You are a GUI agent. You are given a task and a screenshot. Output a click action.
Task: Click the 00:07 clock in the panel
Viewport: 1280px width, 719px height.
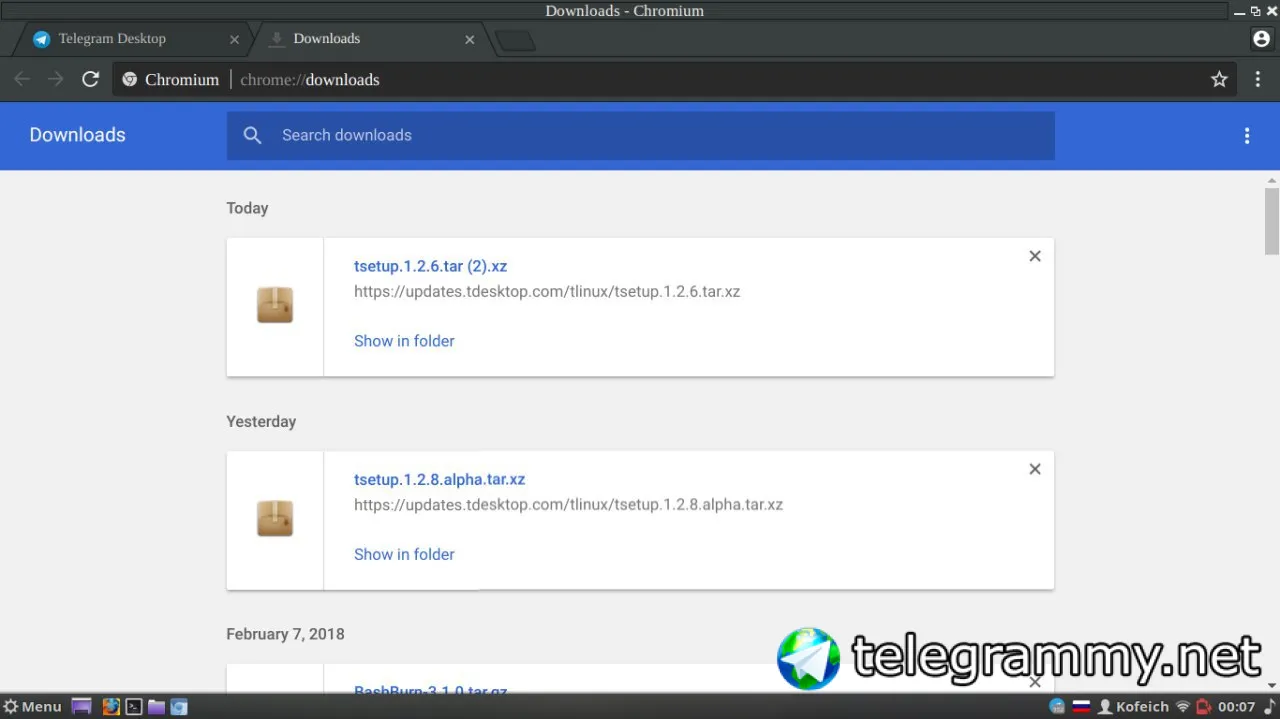(x=1236, y=706)
